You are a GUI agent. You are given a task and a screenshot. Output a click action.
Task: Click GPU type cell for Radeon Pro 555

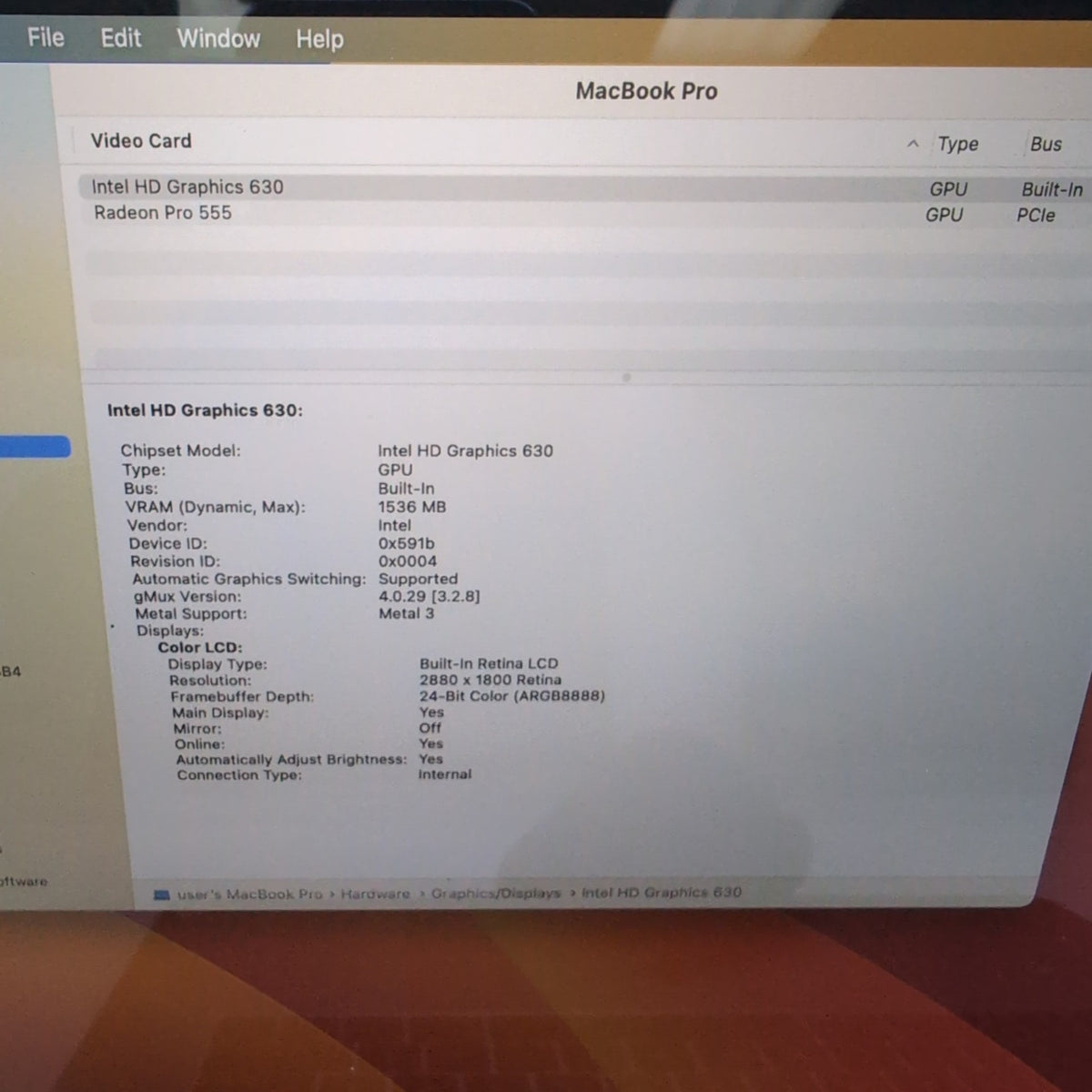tap(944, 215)
